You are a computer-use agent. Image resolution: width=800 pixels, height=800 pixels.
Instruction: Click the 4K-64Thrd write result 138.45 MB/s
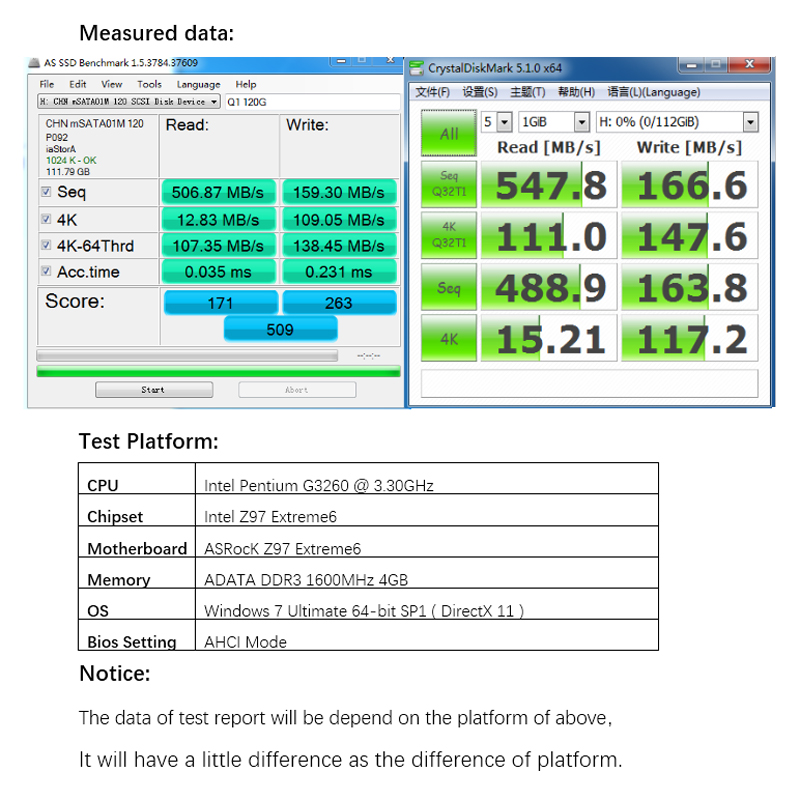point(339,246)
